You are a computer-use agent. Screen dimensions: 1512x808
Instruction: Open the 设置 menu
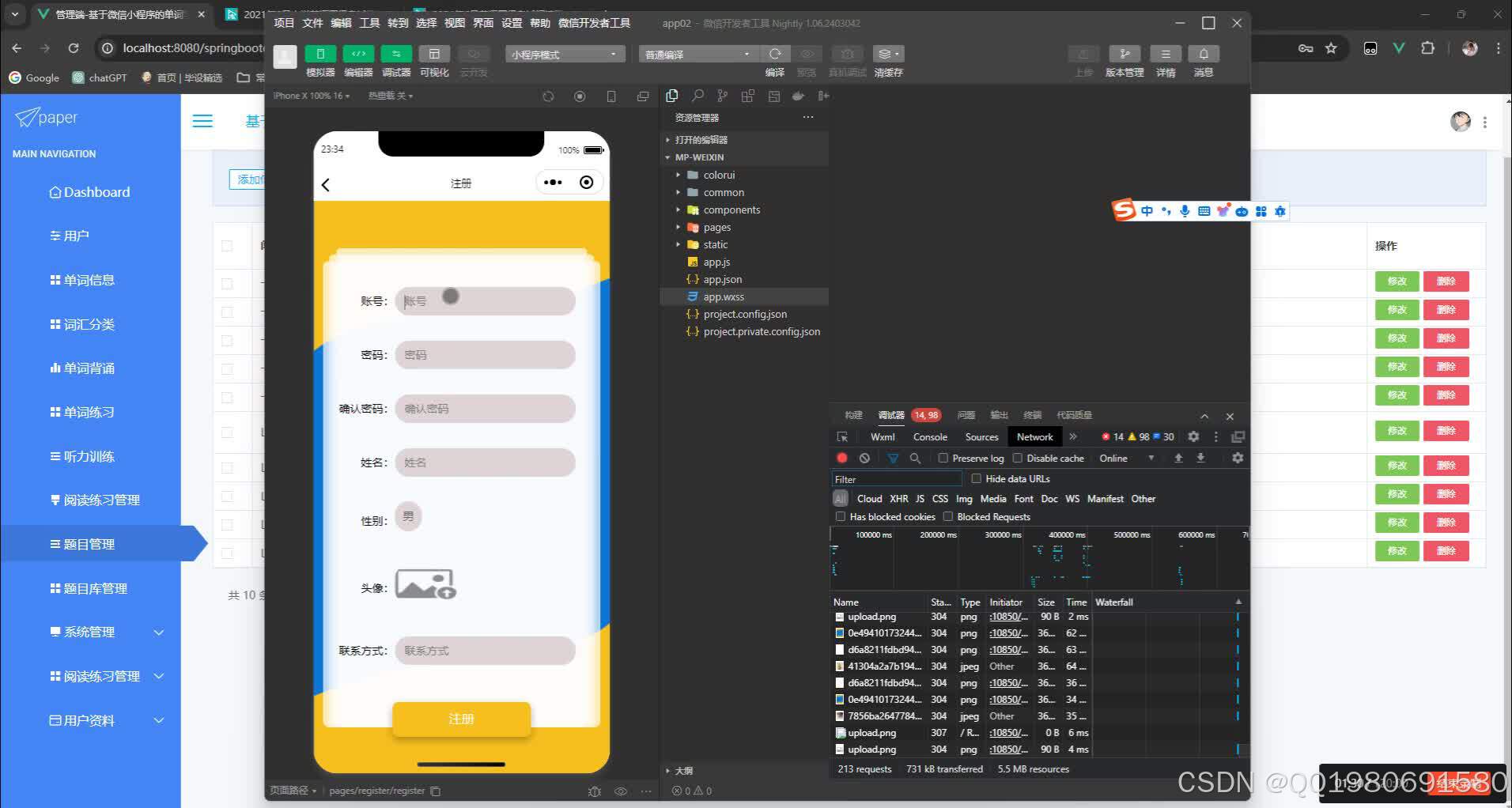pos(512,23)
